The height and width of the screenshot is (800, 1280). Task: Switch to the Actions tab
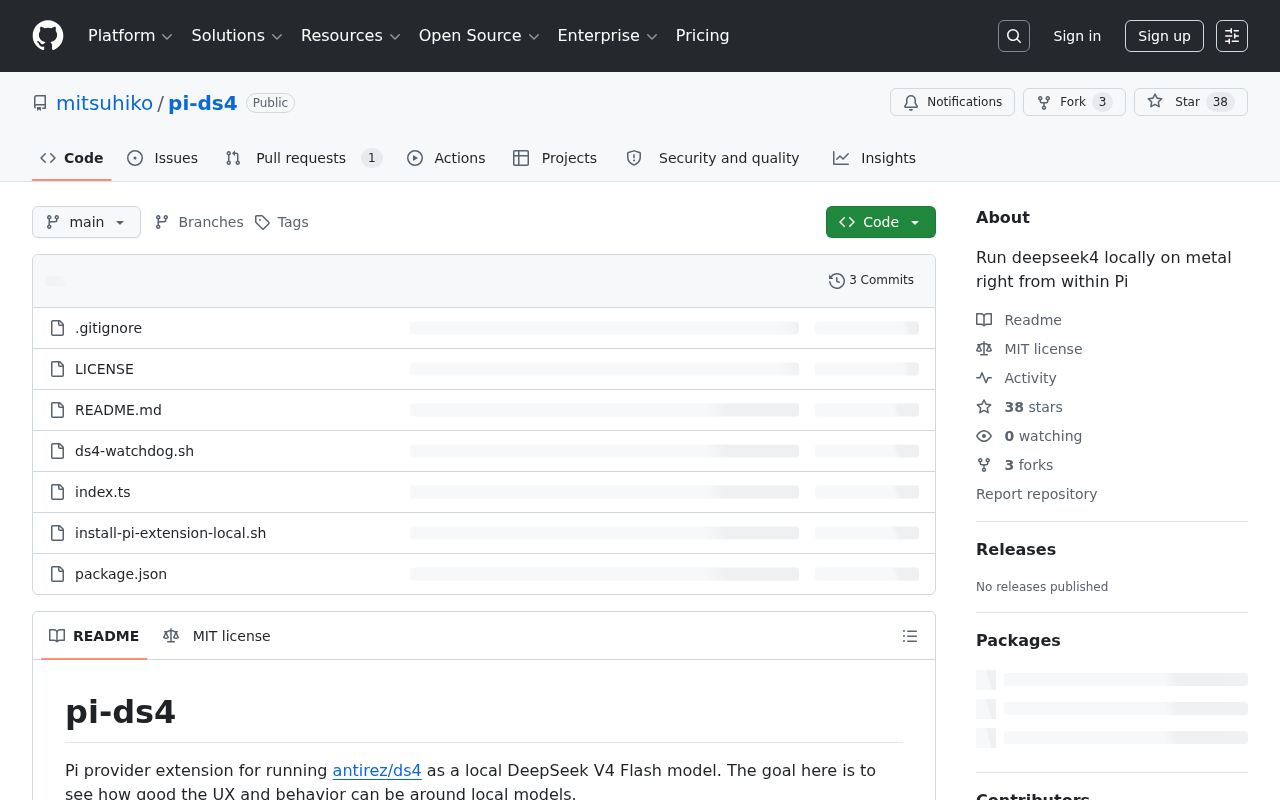[x=446, y=158]
